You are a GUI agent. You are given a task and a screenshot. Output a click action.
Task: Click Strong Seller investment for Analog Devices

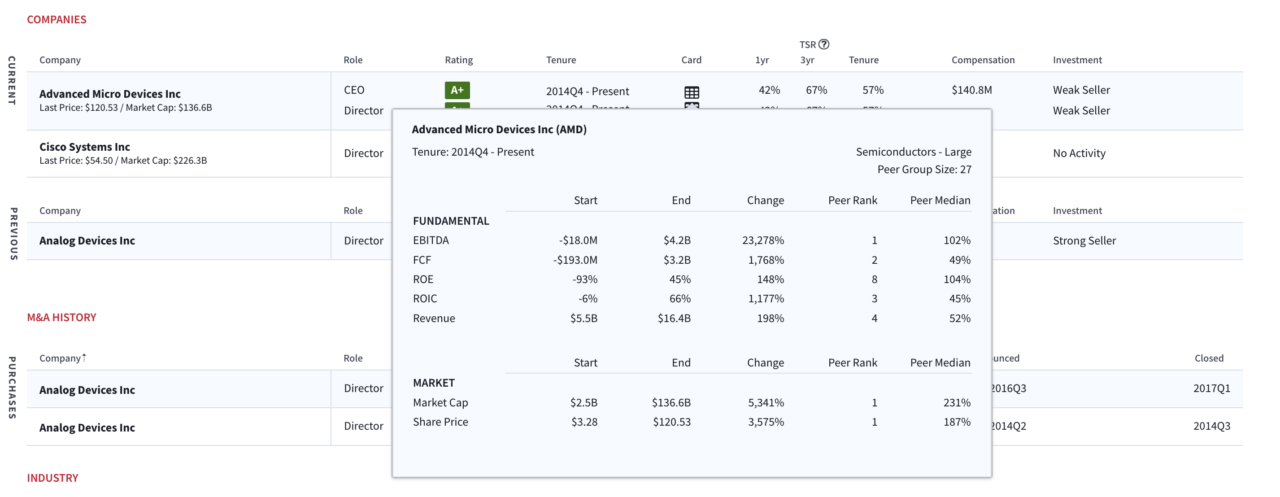(1084, 241)
